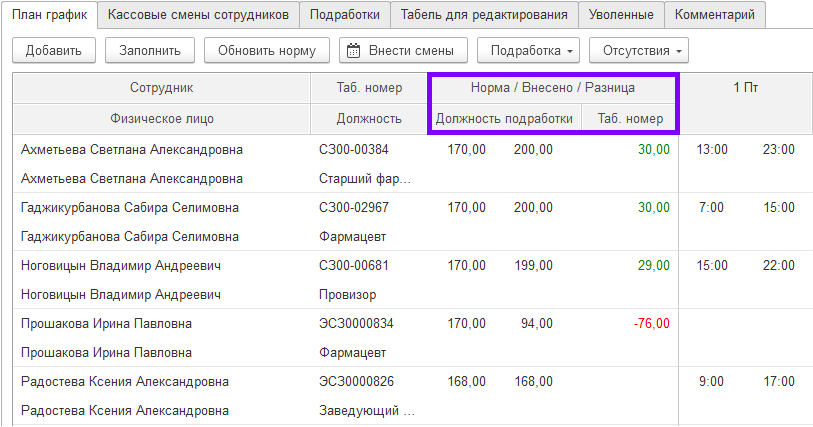
Task: Click the 1 Пт day column header
Action: [745, 88]
